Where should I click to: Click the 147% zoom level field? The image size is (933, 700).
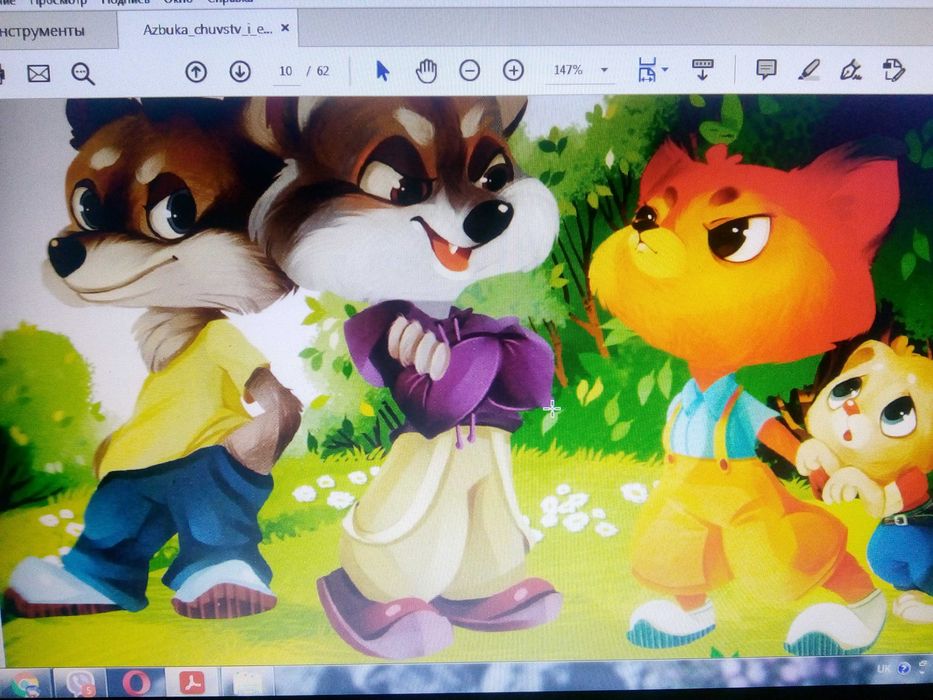pyautogui.click(x=568, y=70)
